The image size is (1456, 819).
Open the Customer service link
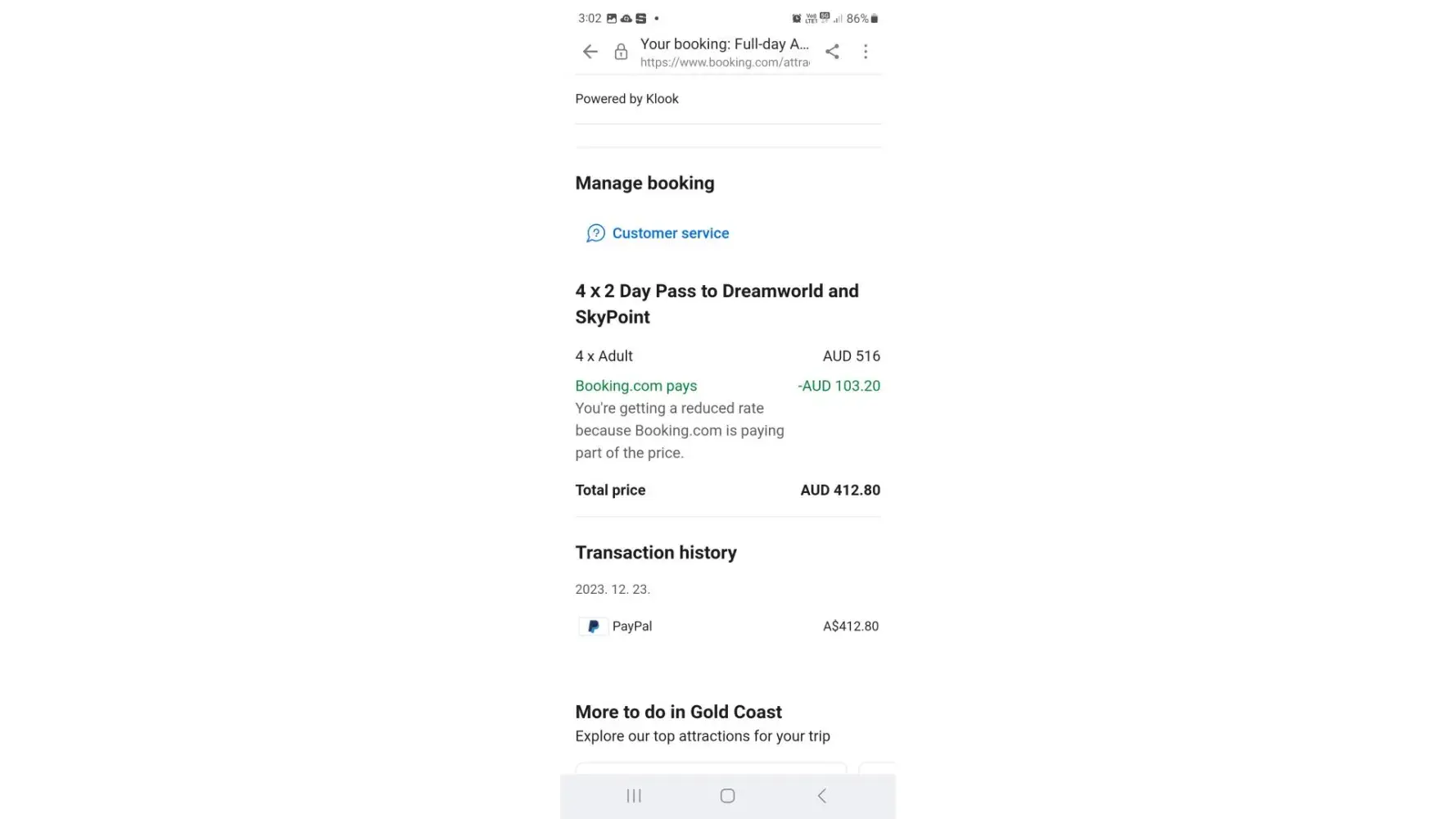670,233
